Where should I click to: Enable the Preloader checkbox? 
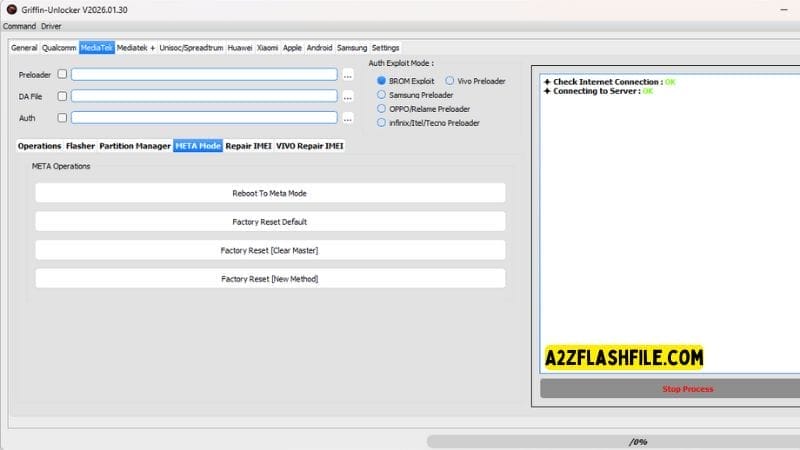[x=62, y=74]
